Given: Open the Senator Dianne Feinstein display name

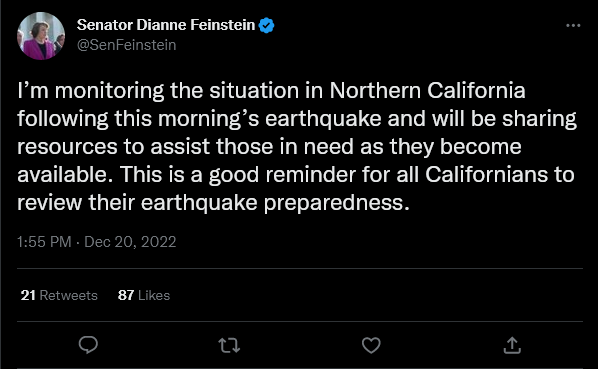Looking at the screenshot, I should (x=166, y=25).
